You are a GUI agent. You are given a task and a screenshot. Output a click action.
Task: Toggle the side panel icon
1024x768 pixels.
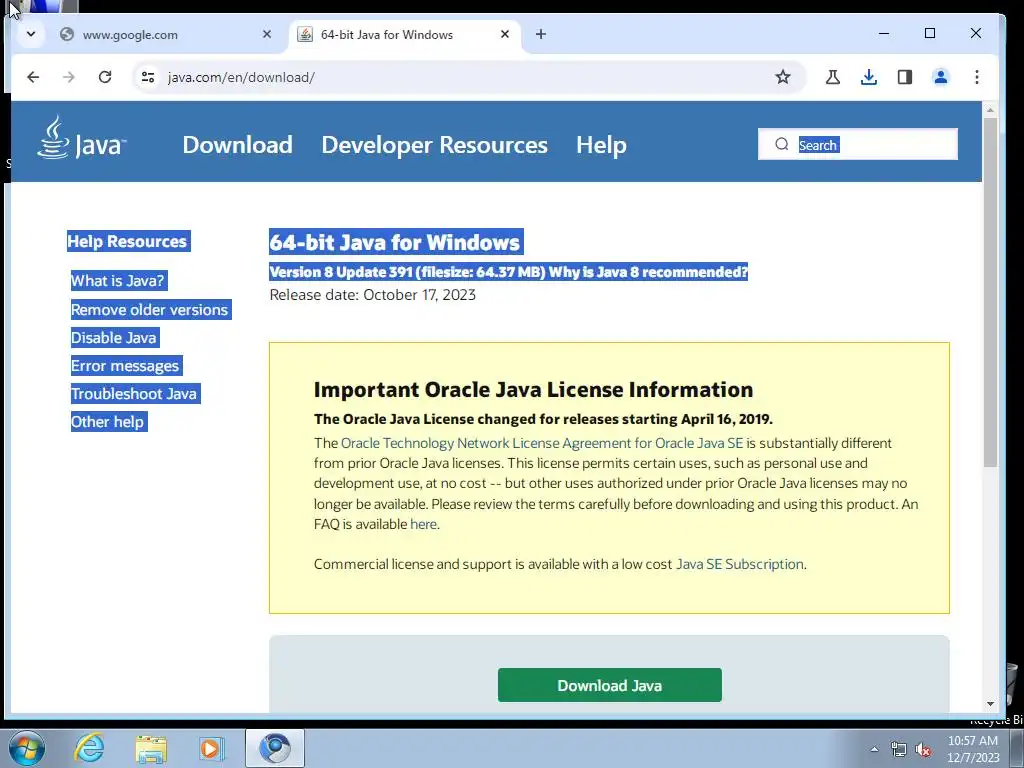click(904, 77)
